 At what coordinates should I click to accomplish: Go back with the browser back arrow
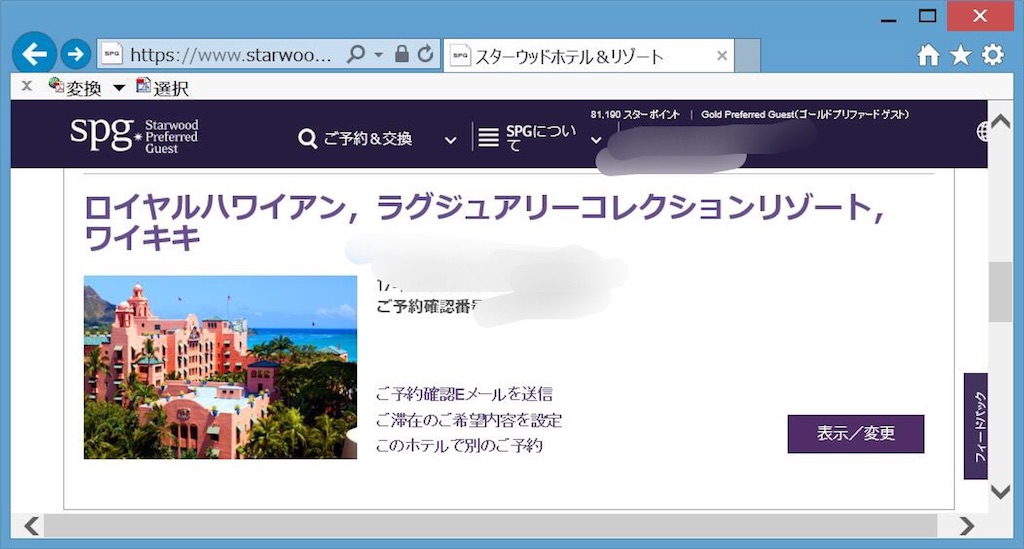point(34,54)
